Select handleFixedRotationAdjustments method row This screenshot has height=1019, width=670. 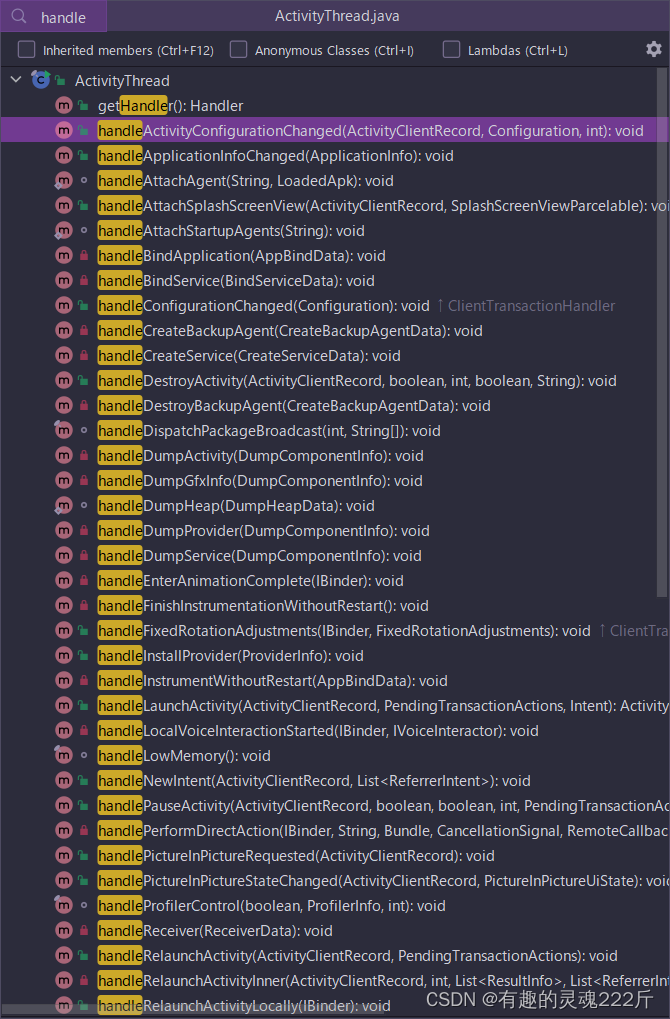point(335,630)
